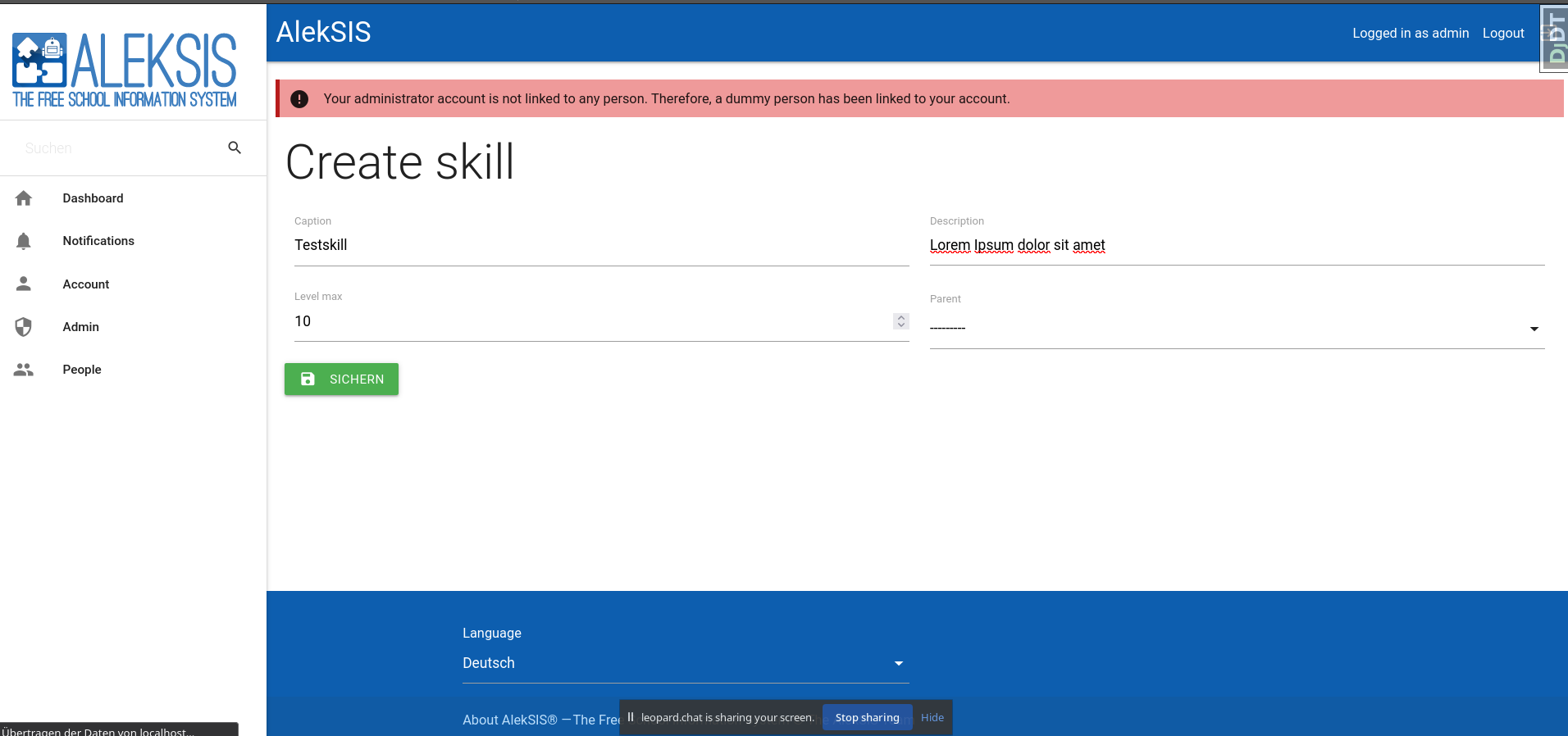Open the People menu item

click(x=82, y=370)
